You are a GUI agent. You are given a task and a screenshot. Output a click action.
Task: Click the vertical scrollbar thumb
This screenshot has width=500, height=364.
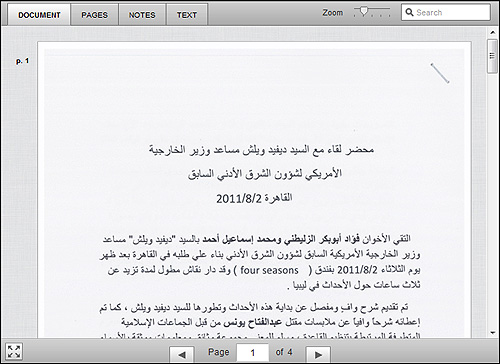492,56
